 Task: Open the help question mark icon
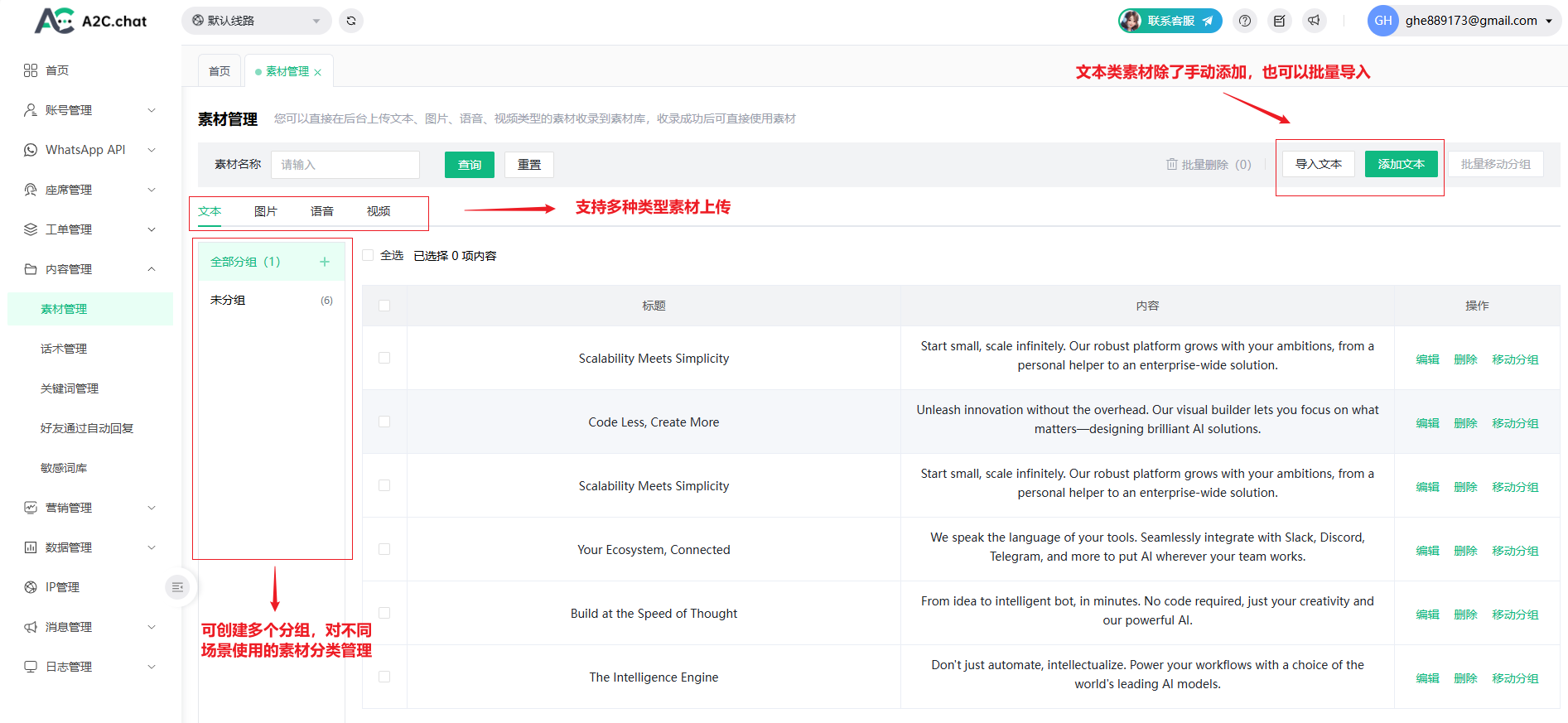(x=1245, y=21)
